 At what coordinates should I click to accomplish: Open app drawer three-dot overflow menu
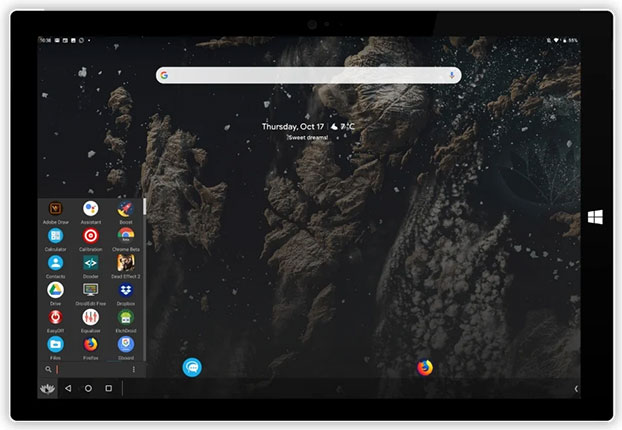coord(134,369)
